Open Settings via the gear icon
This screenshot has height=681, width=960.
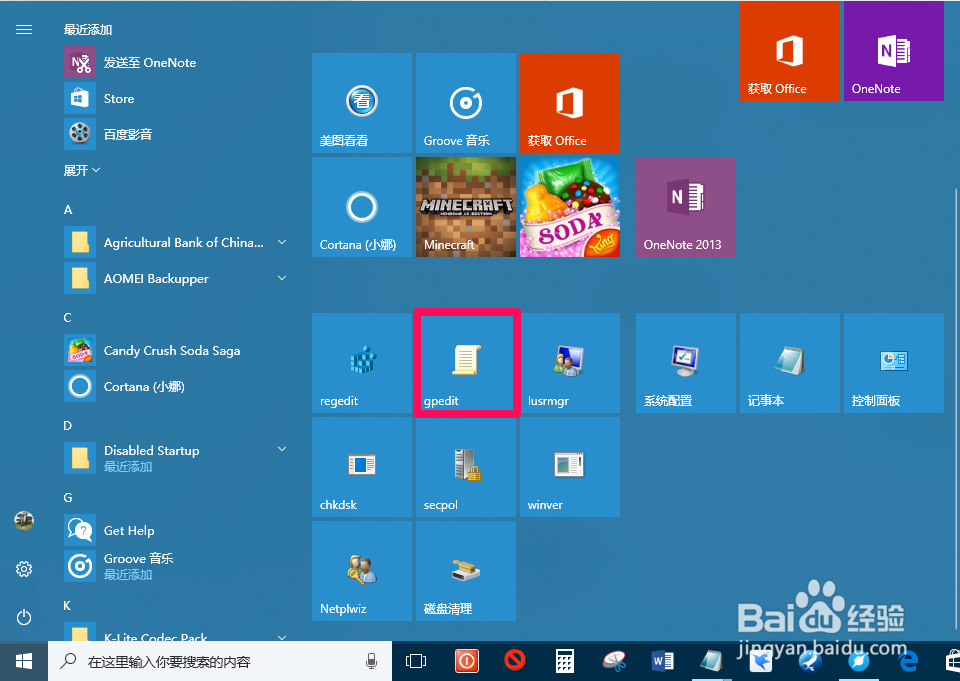tap(24, 569)
